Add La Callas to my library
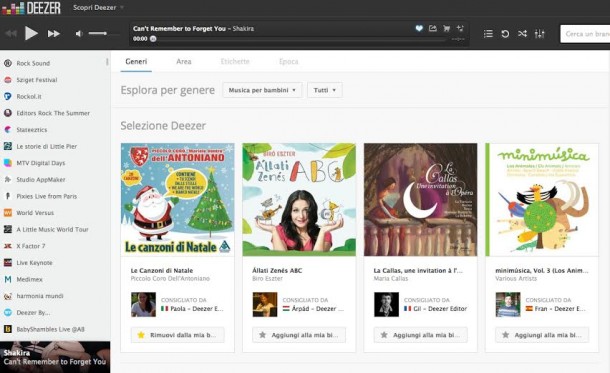The height and width of the screenshot is (373, 610). [421, 335]
